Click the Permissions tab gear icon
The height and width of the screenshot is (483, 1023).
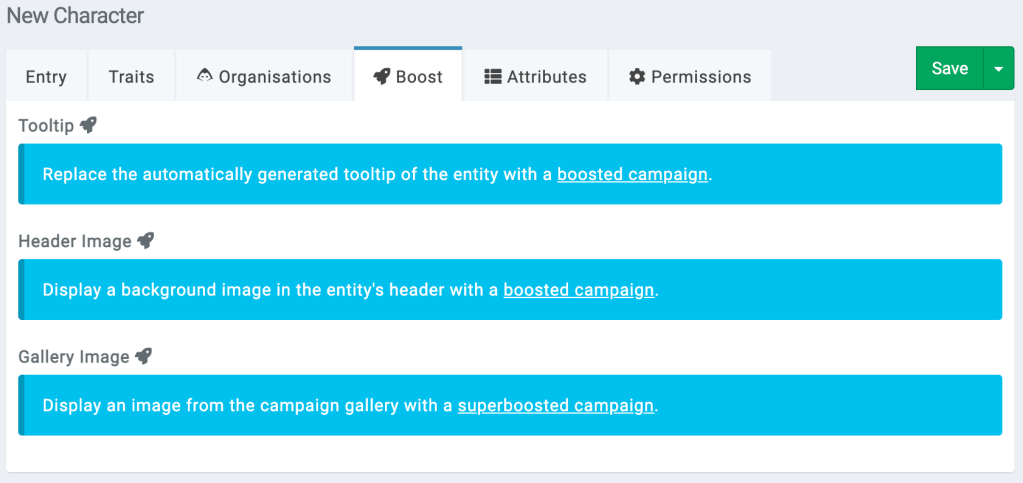[637, 76]
